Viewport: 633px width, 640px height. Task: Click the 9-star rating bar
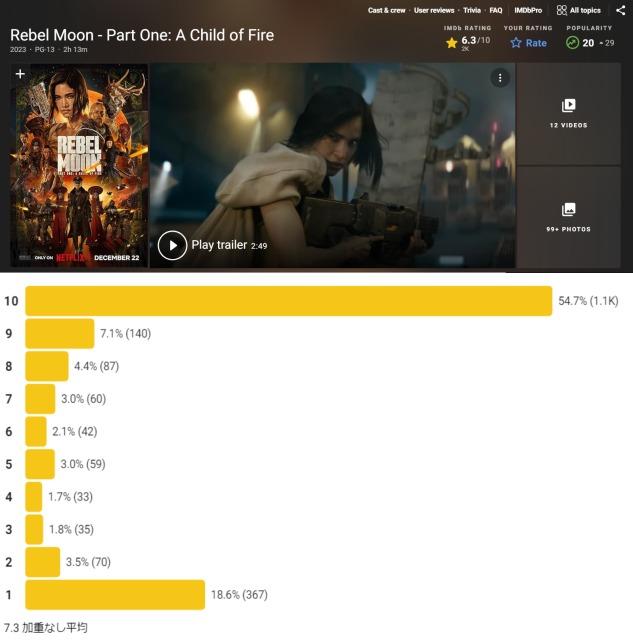(59, 333)
